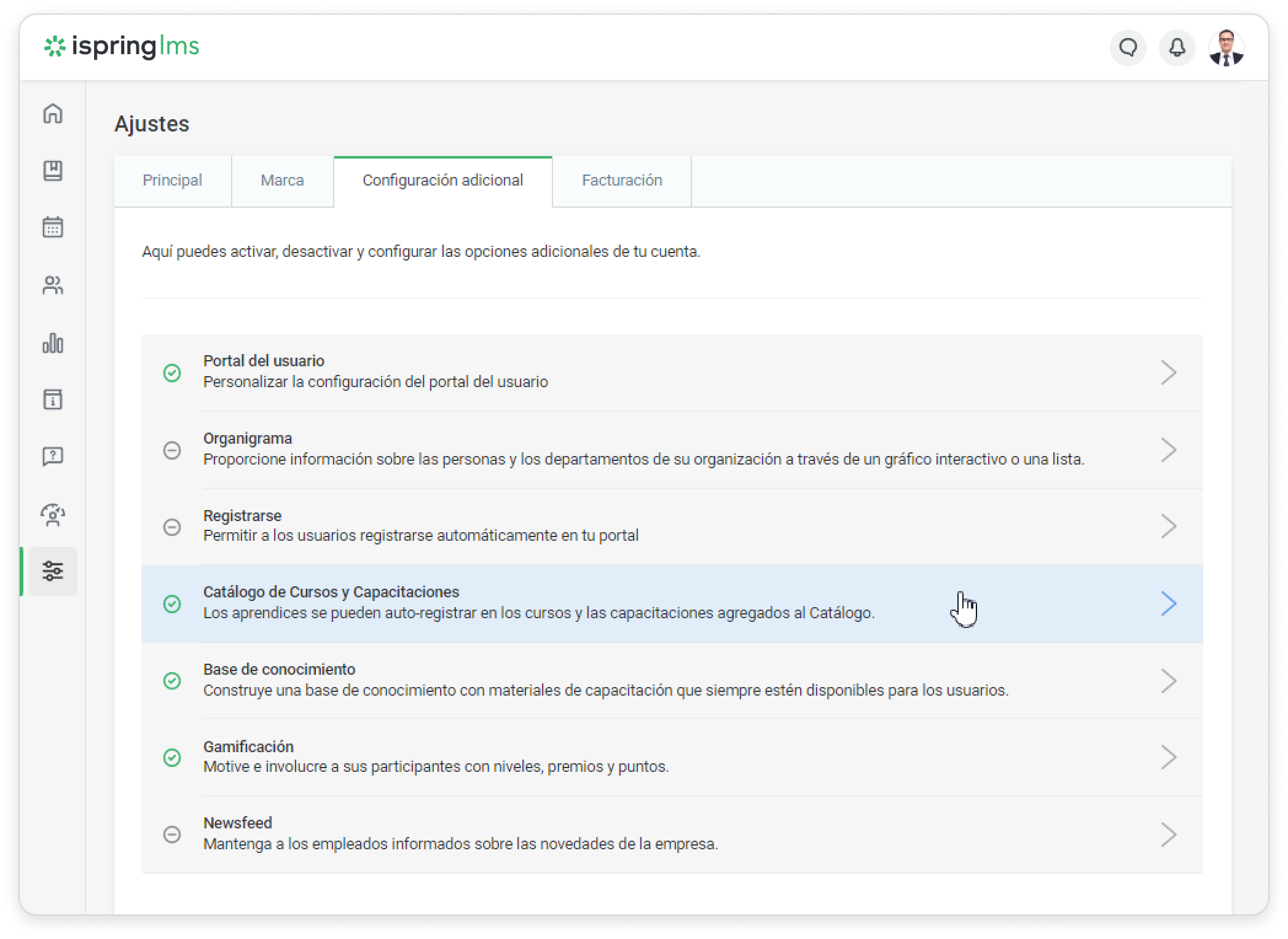Click the enabled status icon for Gamificación
This screenshot has width=1288, height=939.
(172, 757)
